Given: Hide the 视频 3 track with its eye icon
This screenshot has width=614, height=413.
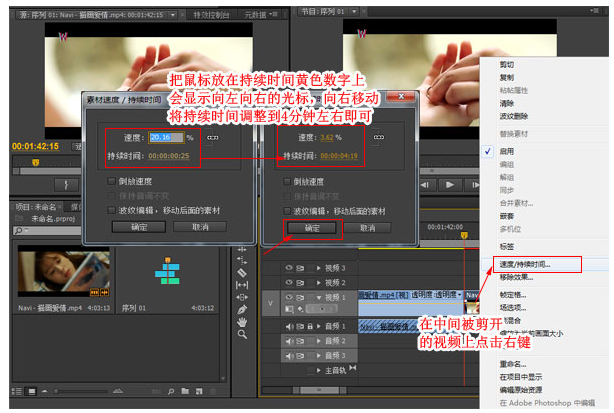Looking at the screenshot, I should (x=289, y=268).
